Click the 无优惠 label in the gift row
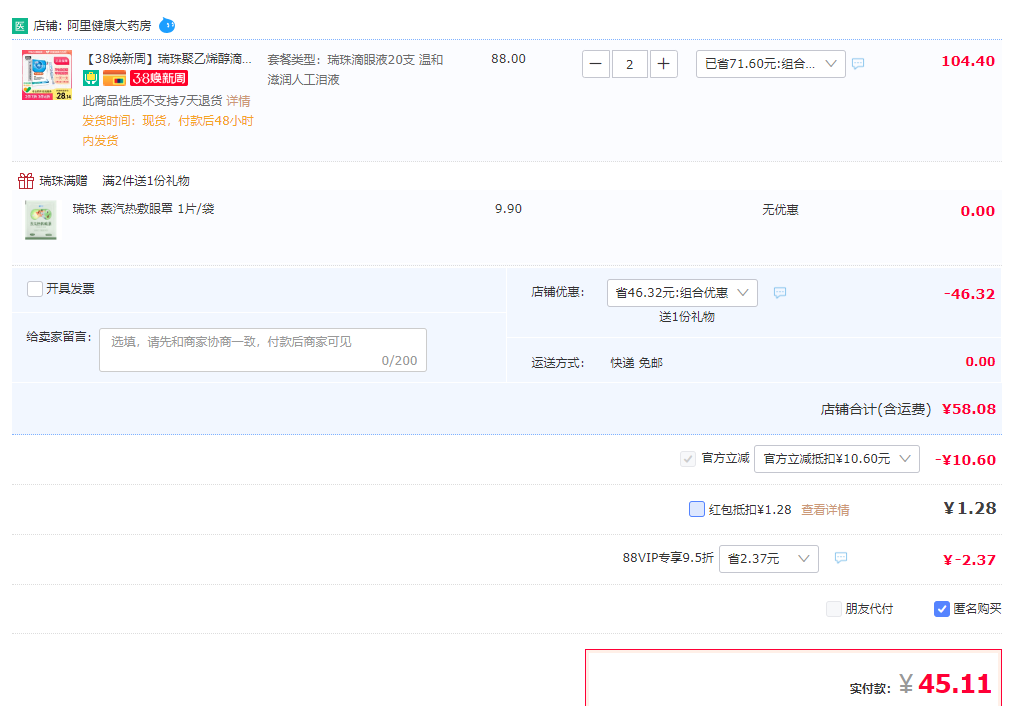This screenshot has width=1012, height=706. pyautogui.click(x=780, y=210)
